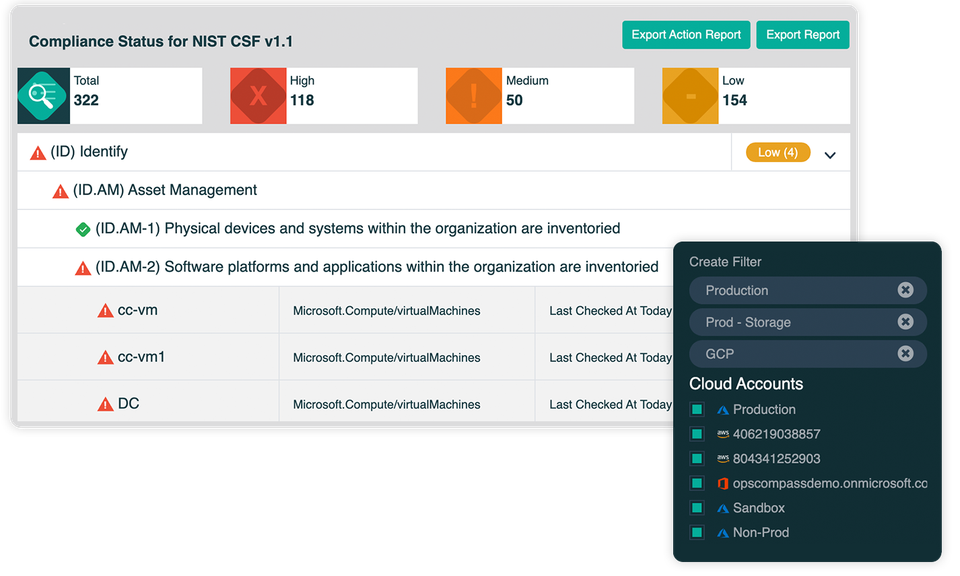Select the Non-Prod account label
The image size is (960, 576).
(761, 532)
